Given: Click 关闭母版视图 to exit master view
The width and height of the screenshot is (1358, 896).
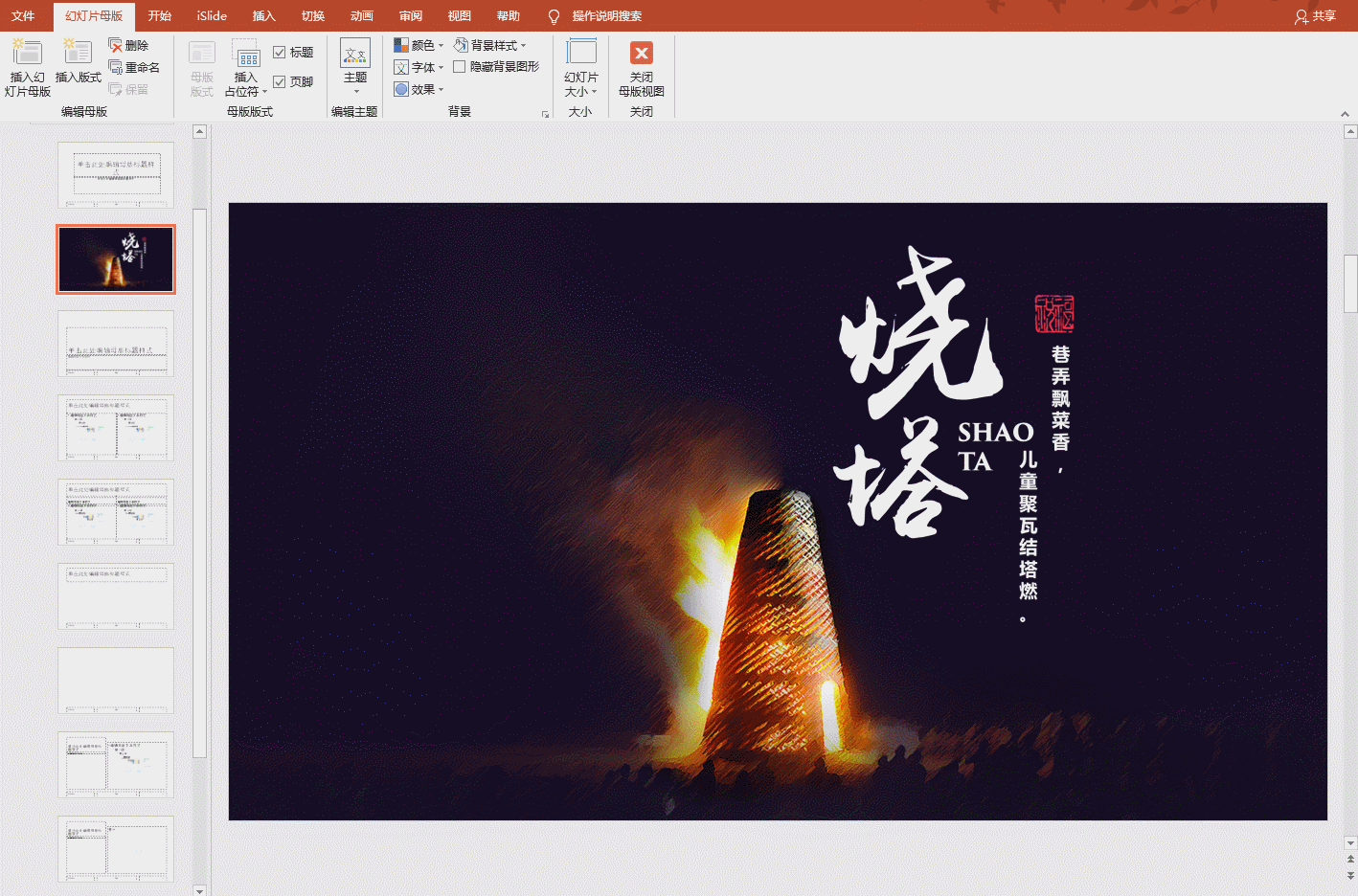Looking at the screenshot, I should [x=642, y=67].
